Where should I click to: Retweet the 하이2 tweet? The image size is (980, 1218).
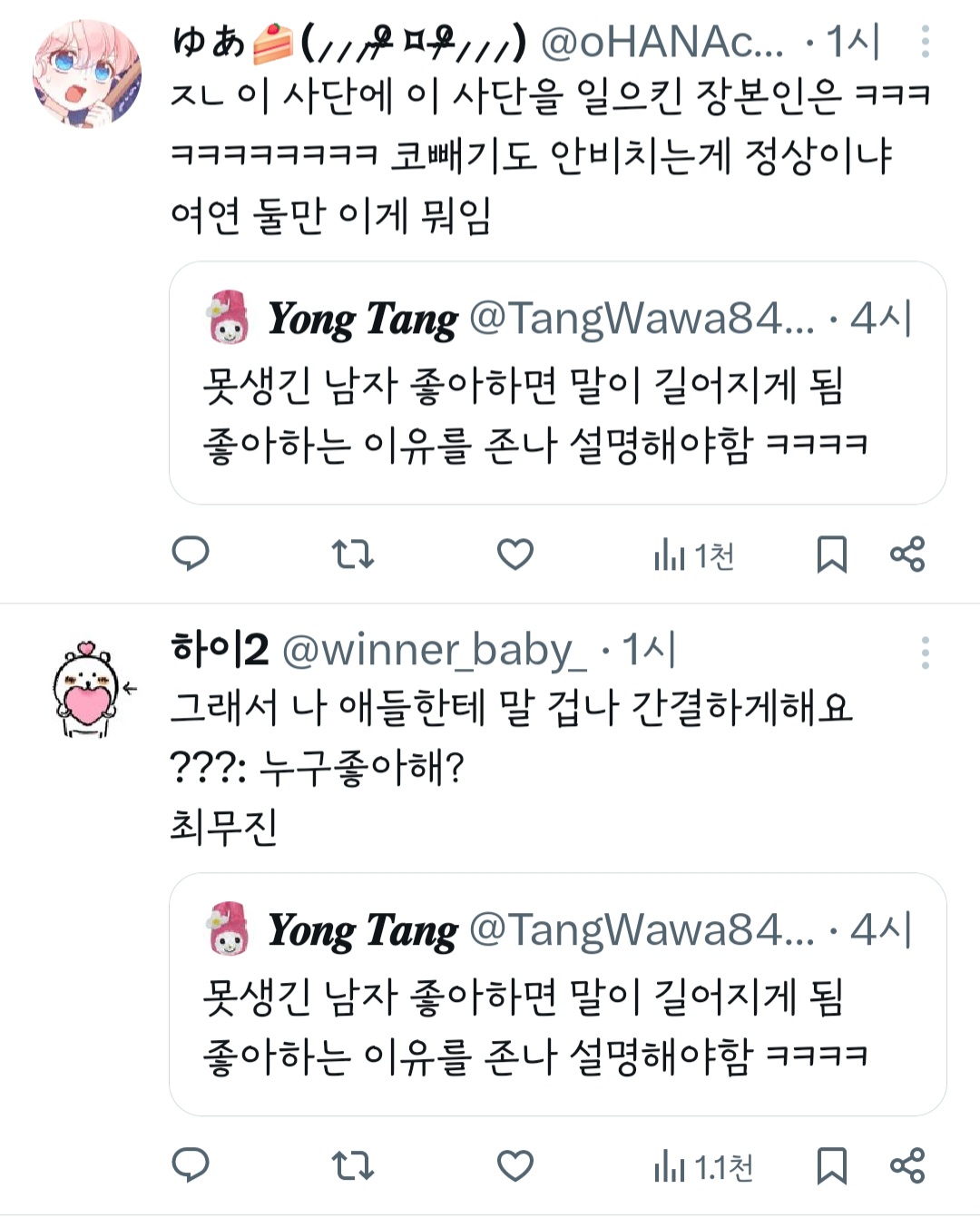352,1165
